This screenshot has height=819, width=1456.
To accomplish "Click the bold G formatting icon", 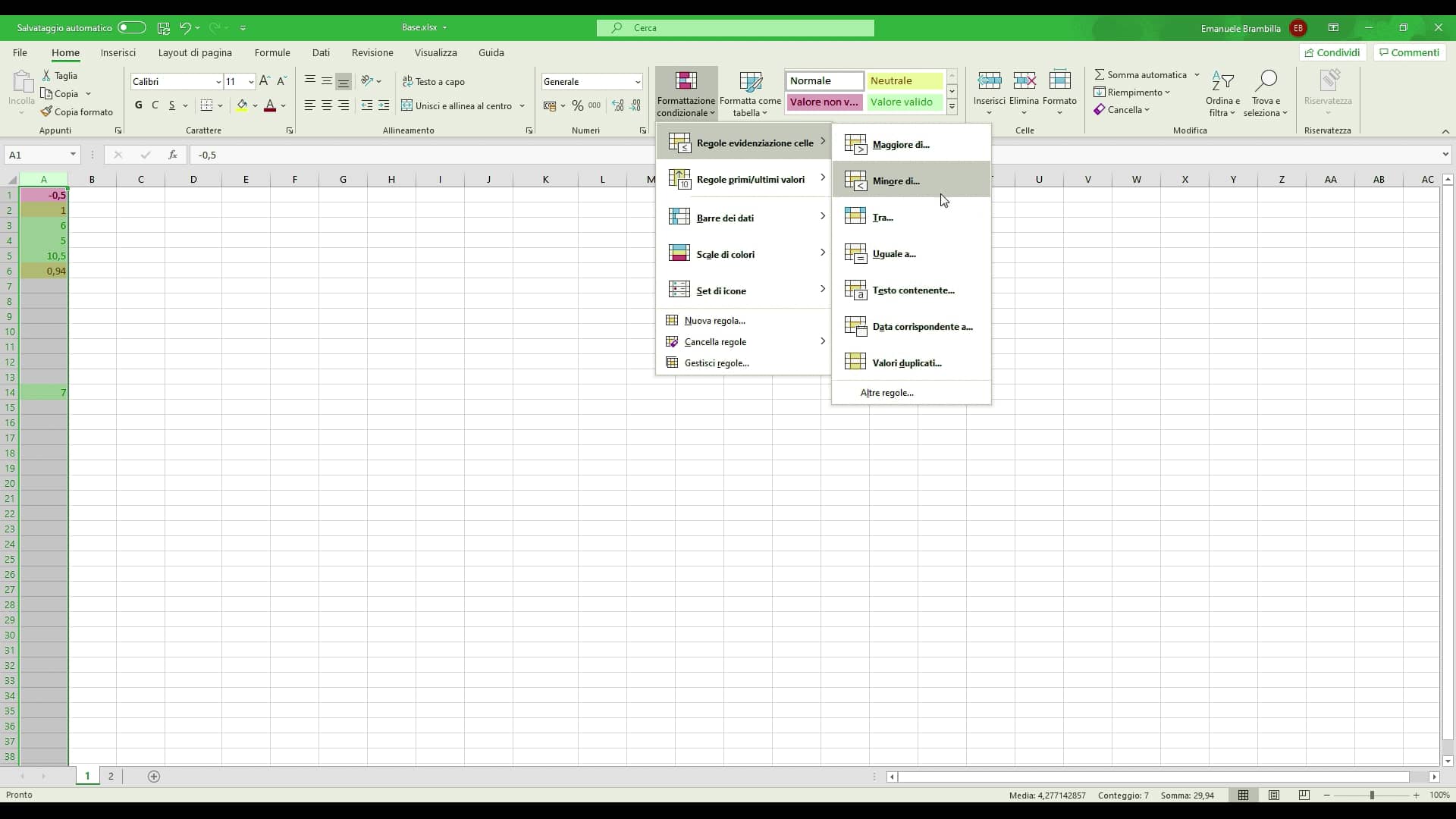I will pyautogui.click(x=138, y=105).
